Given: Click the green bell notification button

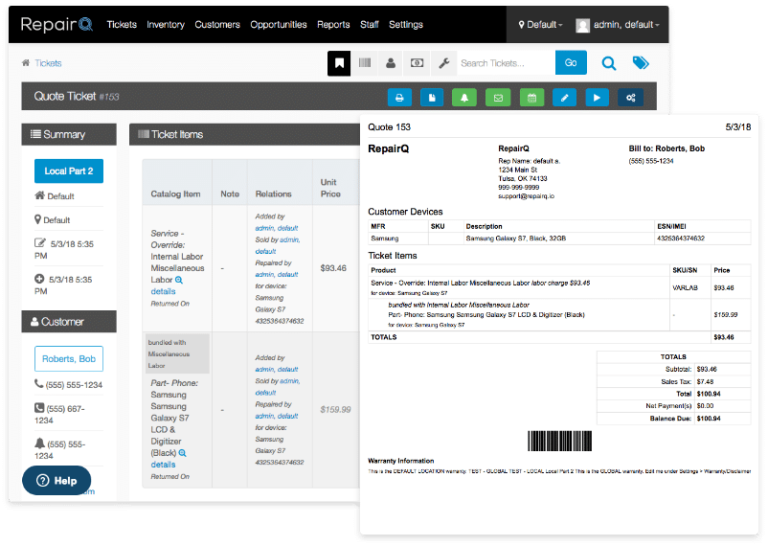Looking at the screenshot, I should coord(464,97).
